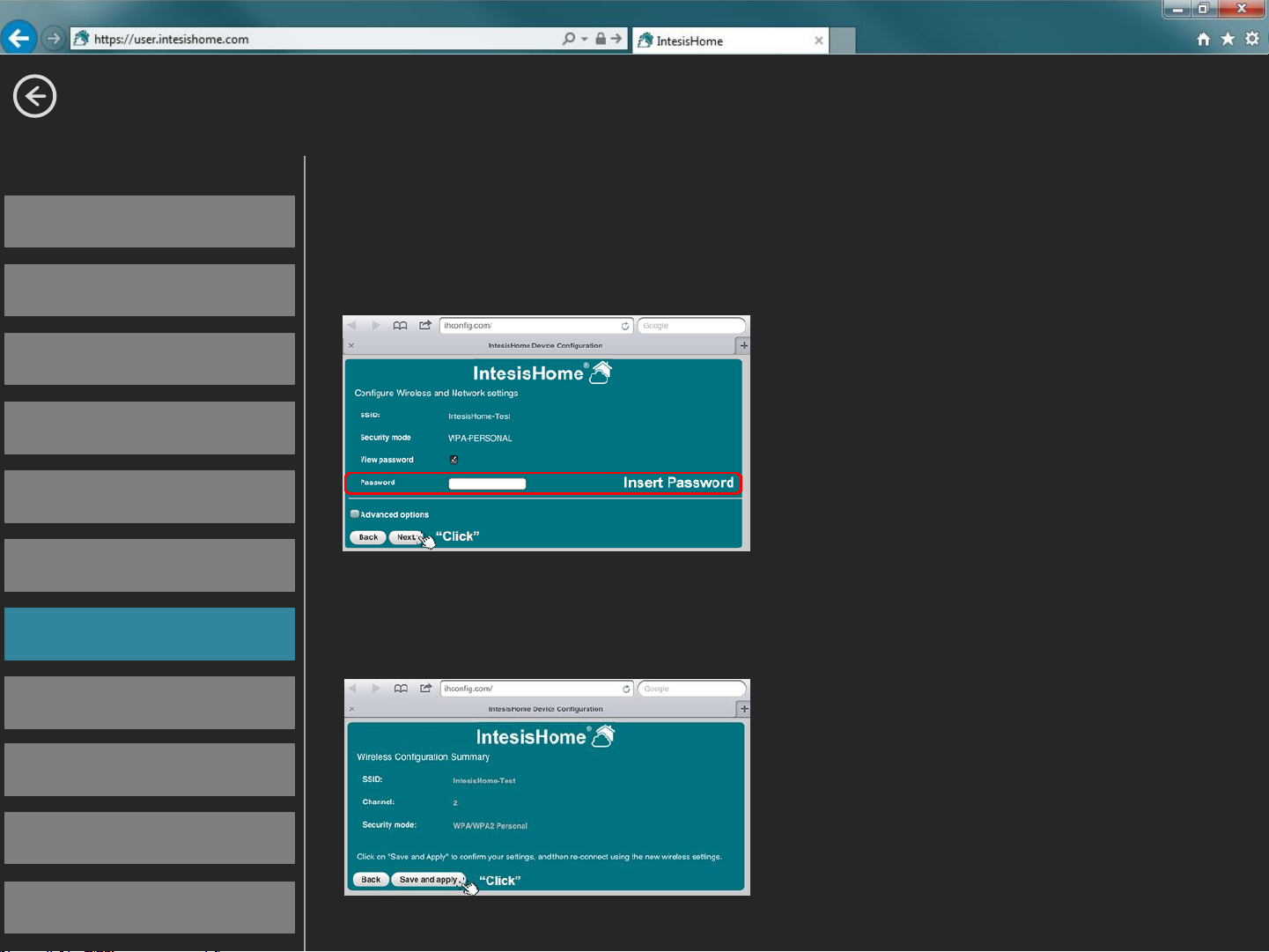Click Save and apply in the Summary screenshot
This screenshot has width=1269, height=952.
click(x=429, y=880)
